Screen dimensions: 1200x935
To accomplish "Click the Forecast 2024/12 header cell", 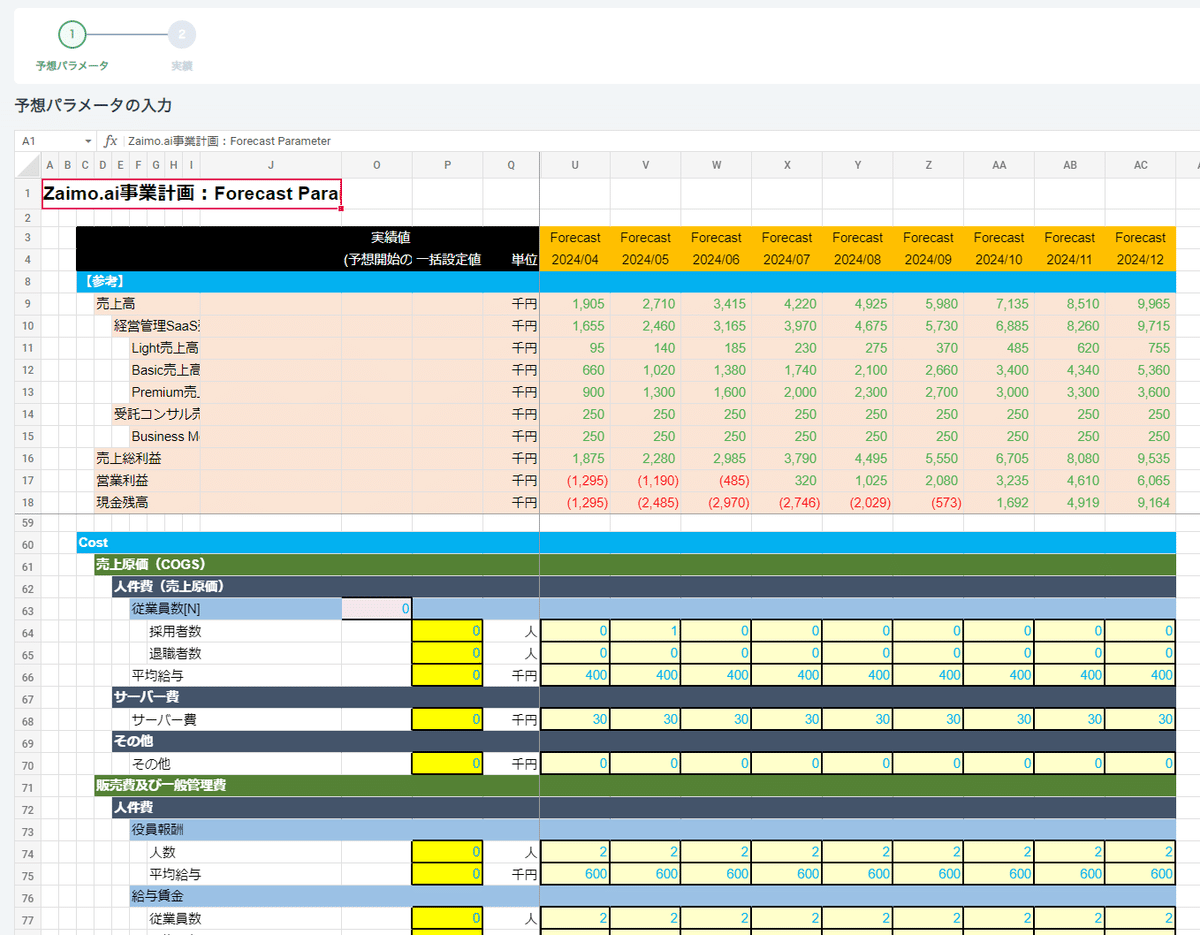I will (x=1141, y=249).
